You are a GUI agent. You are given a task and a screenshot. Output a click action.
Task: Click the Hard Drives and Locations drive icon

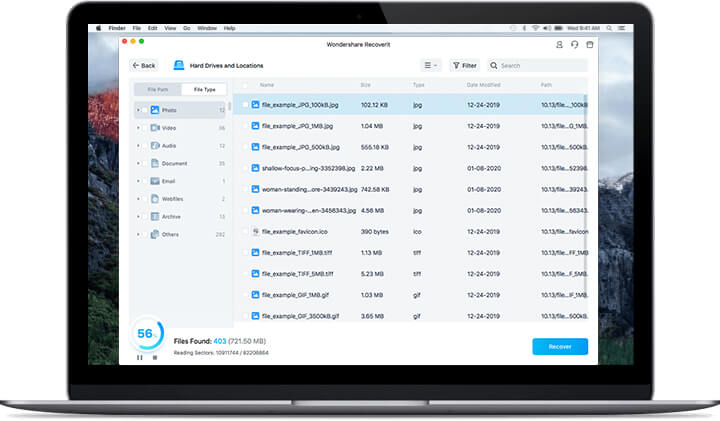179,65
